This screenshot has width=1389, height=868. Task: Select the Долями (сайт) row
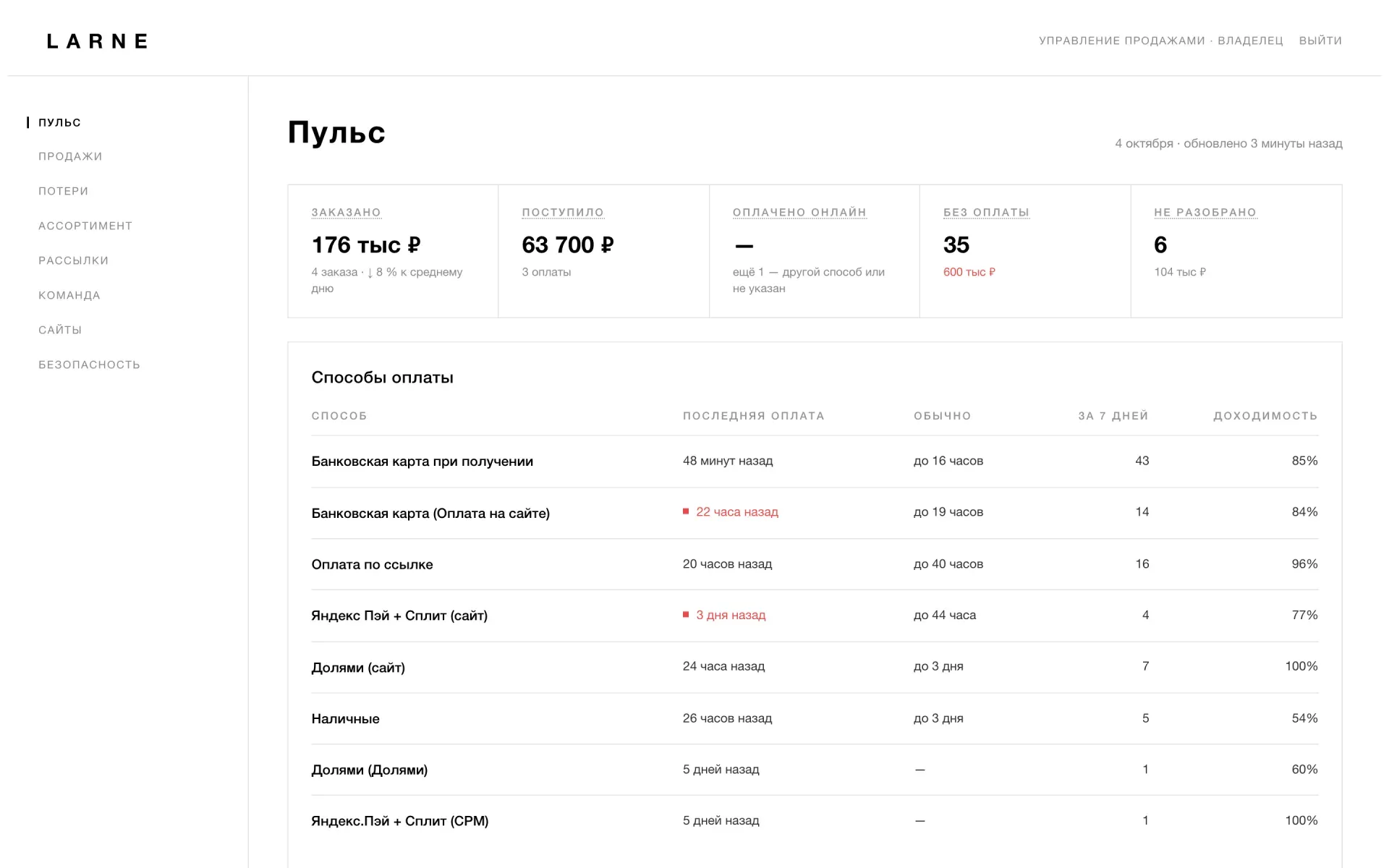[815, 667]
